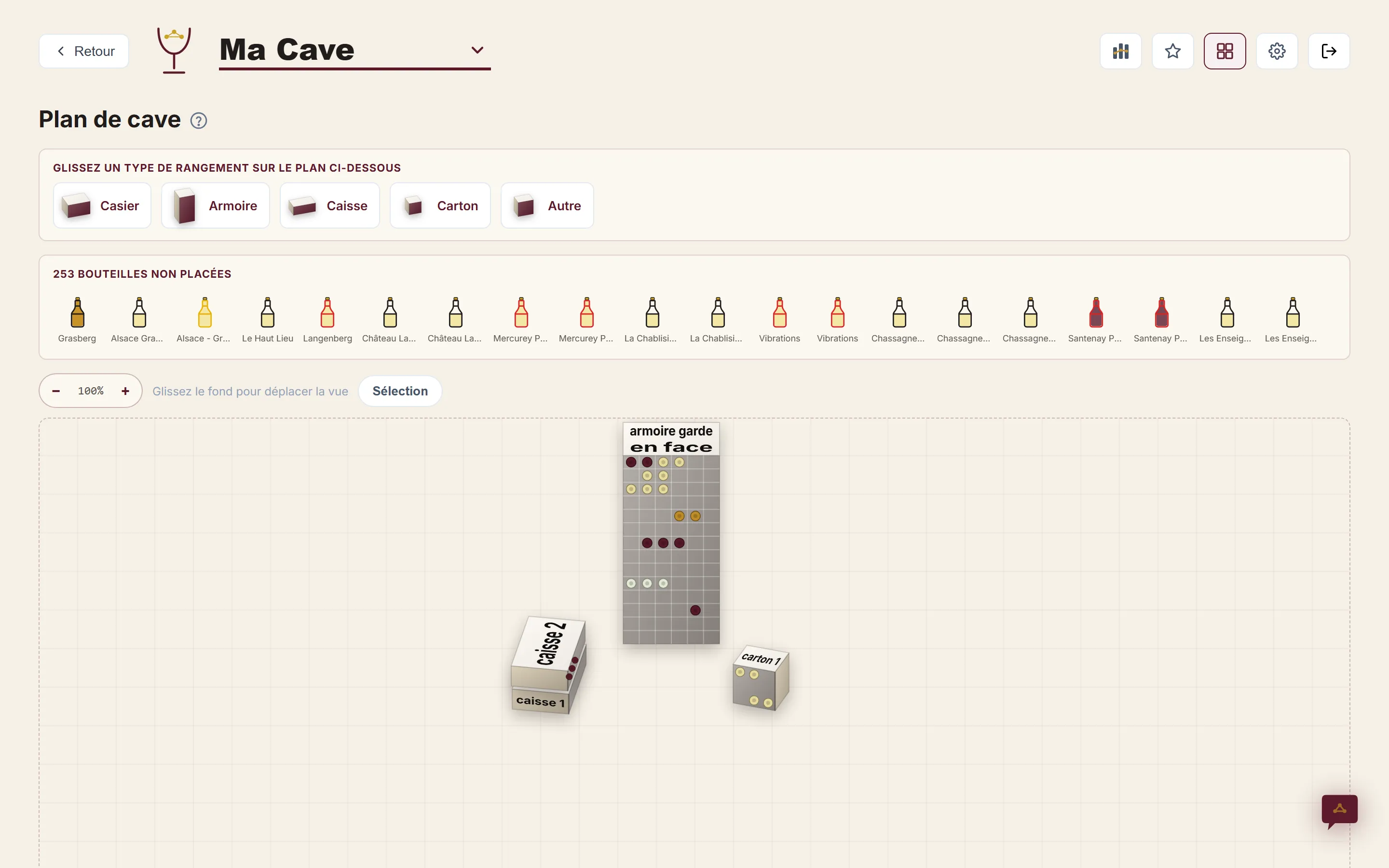This screenshot has height=868, width=1389.
Task: Pick the Casier storage type
Action: tap(102, 205)
